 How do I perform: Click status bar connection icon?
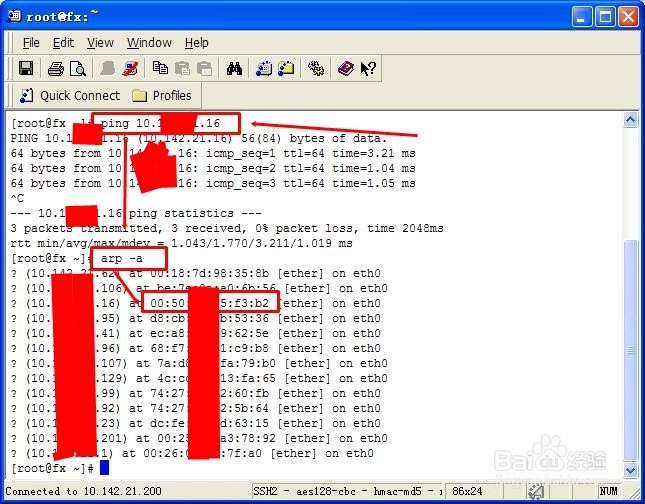(x=536, y=491)
